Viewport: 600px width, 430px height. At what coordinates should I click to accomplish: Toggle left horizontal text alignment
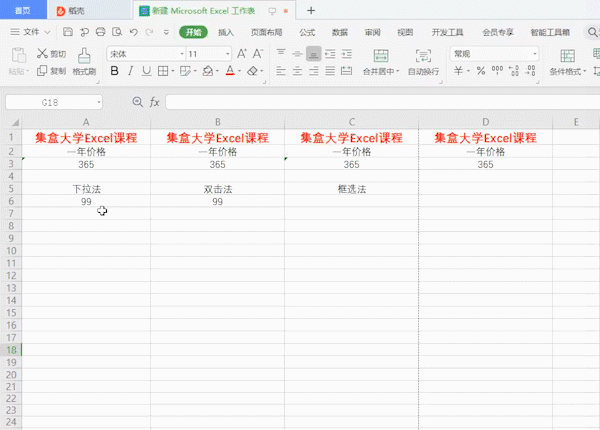click(x=281, y=71)
